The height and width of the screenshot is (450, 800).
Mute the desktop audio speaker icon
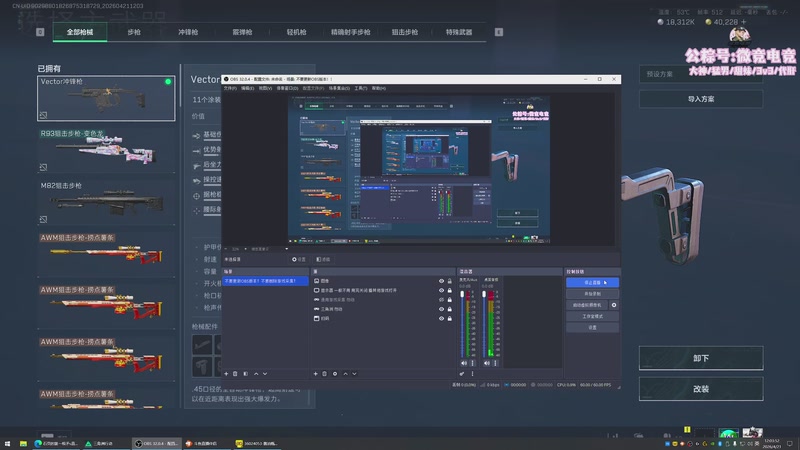click(x=487, y=363)
